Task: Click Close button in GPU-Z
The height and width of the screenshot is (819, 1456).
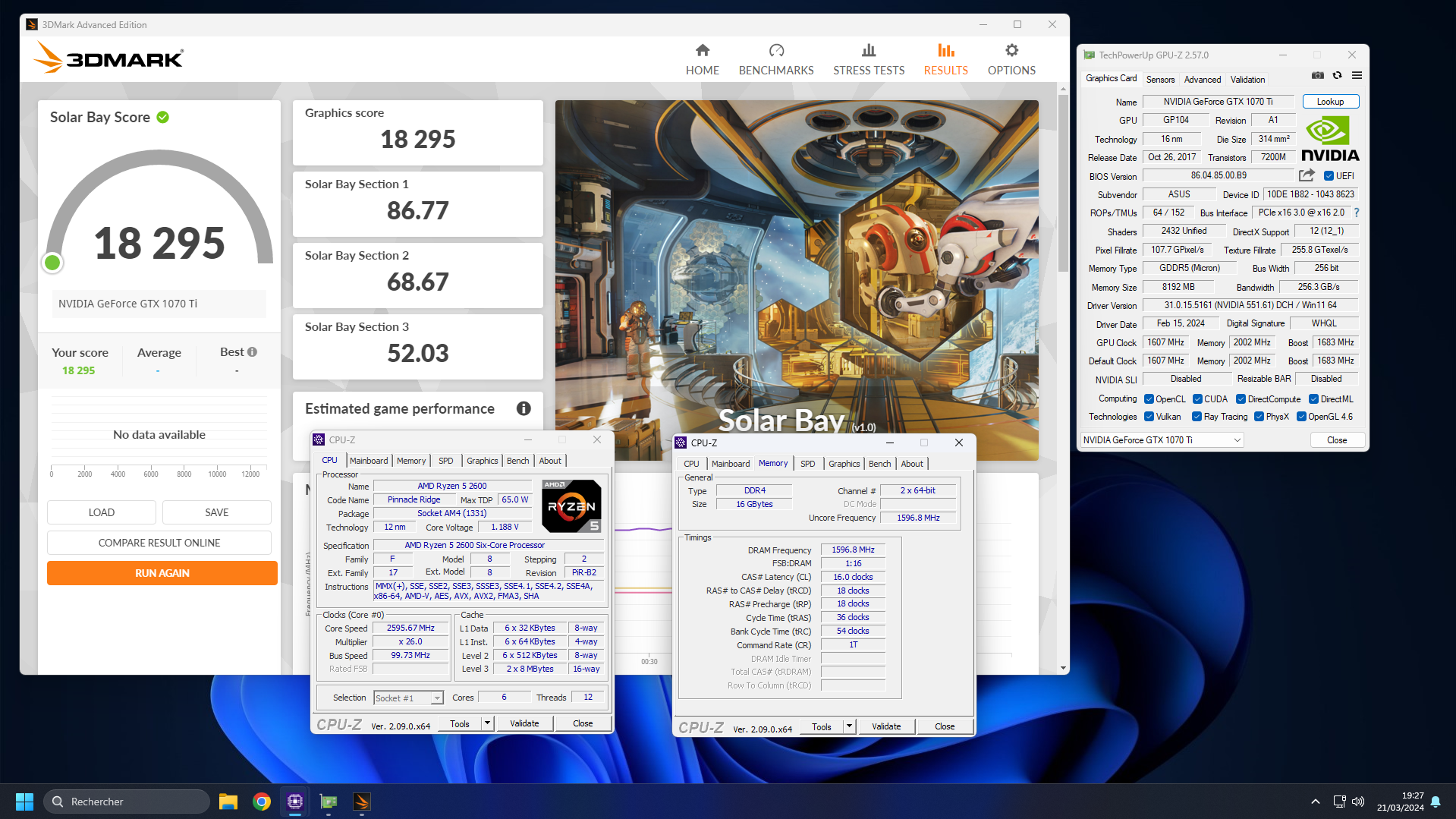Action: click(x=1337, y=440)
